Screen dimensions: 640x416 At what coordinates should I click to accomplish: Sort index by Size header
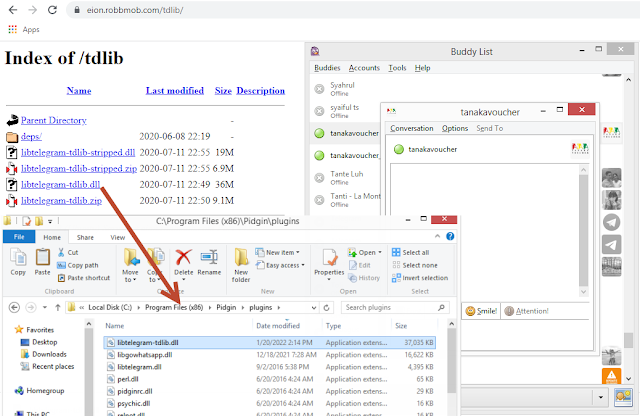[x=223, y=91]
